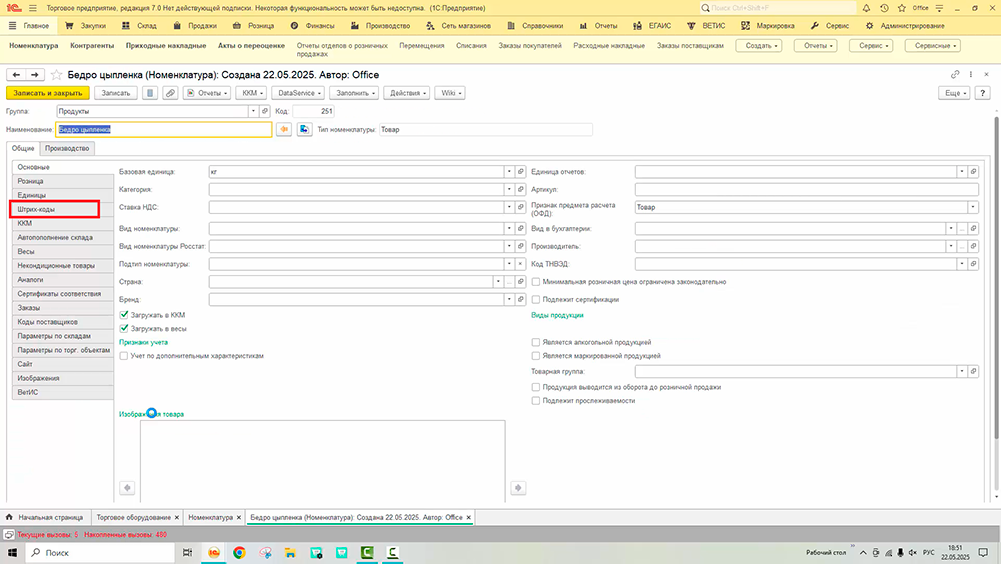Switch to the Производство form tab
The image size is (1001, 564).
pyautogui.click(x=67, y=148)
